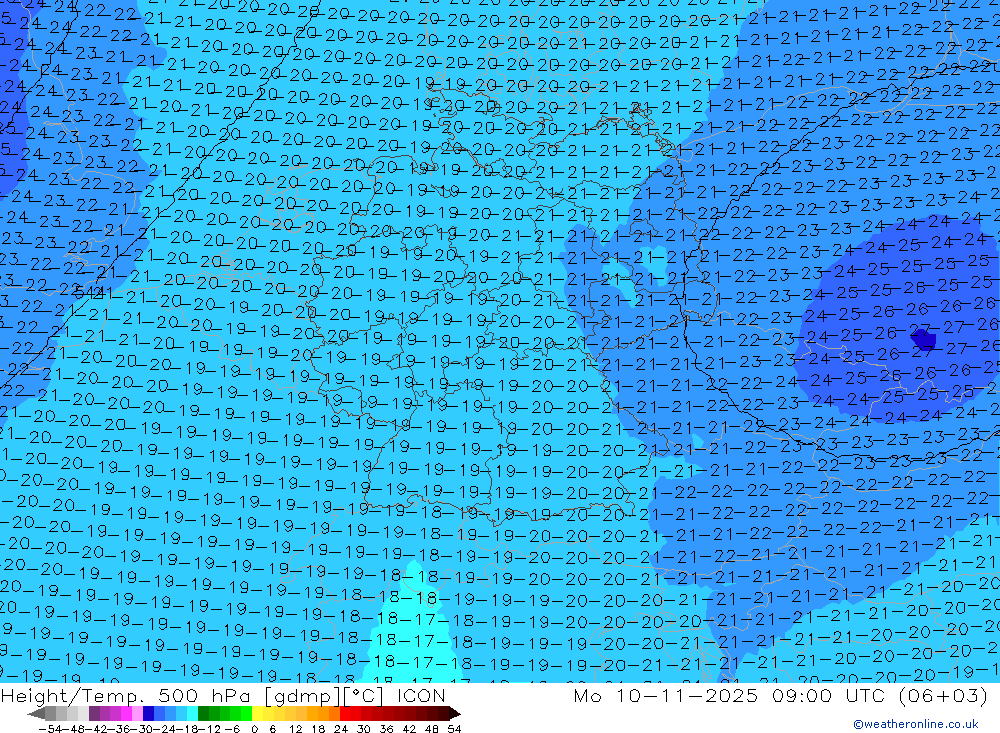1000x733 pixels.
Task: Pick the dark purple swatch above -42
Action: [x=94, y=713]
